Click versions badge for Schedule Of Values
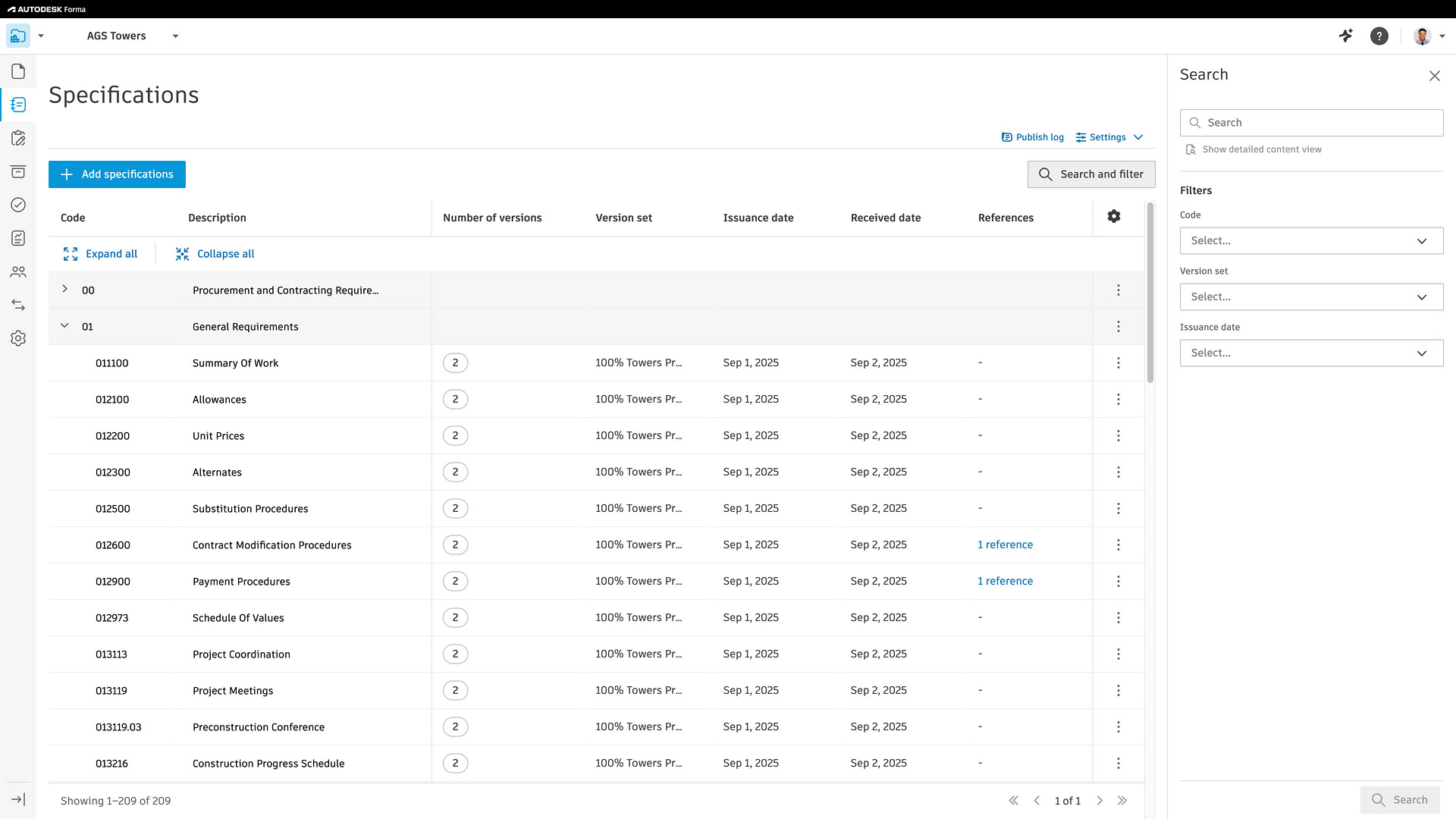This screenshot has height=819, width=1456. click(455, 617)
